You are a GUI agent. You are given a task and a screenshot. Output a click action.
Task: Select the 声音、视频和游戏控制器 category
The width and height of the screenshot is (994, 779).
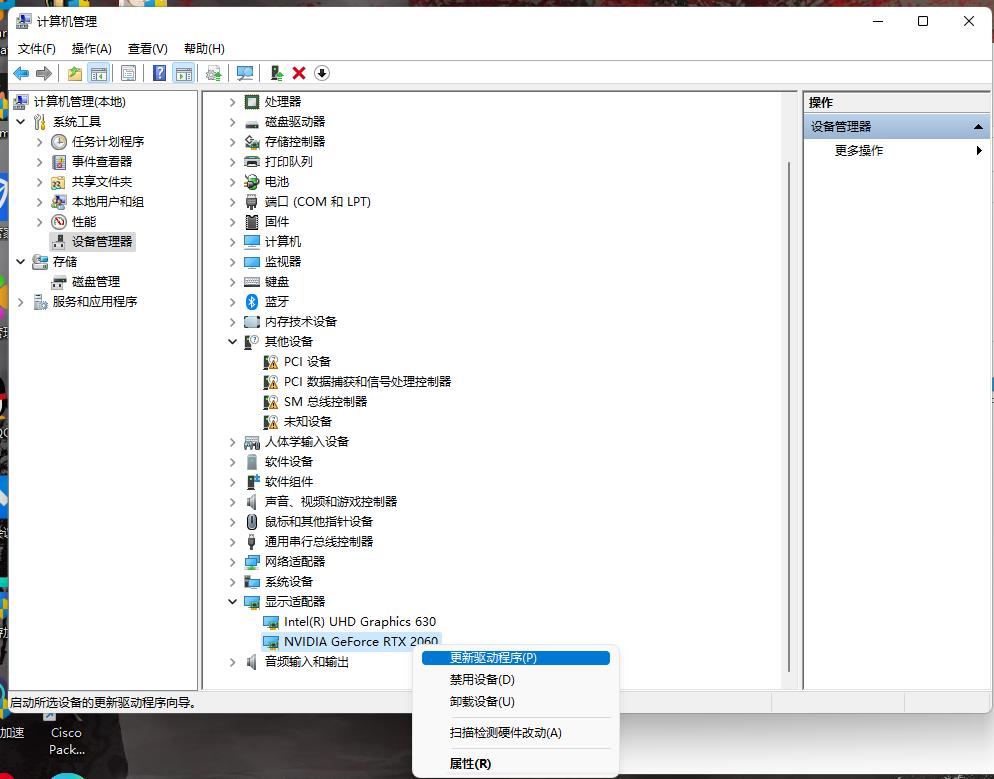[x=331, y=502]
